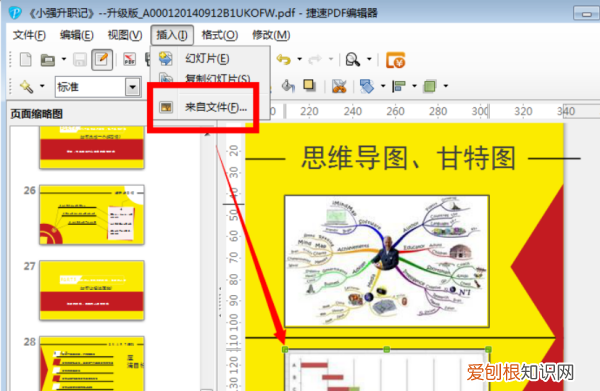Click the Export to PDF icon
The width and height of the screenshot is (600, 391).
[130, 59]
